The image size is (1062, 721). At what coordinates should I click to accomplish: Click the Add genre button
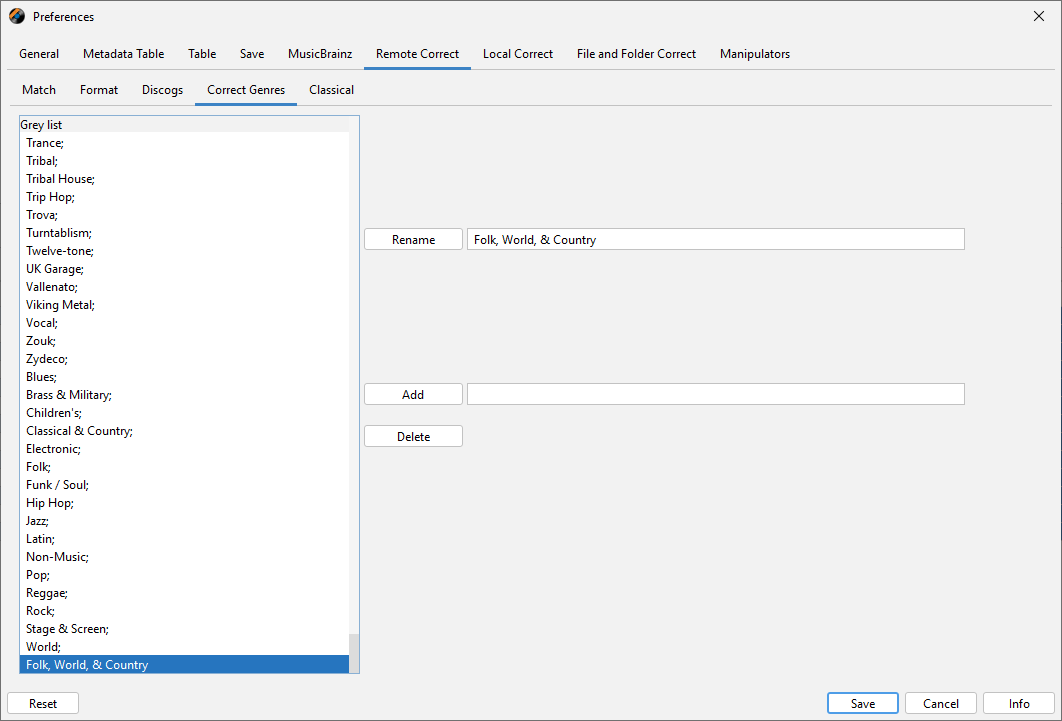[413, 395]
